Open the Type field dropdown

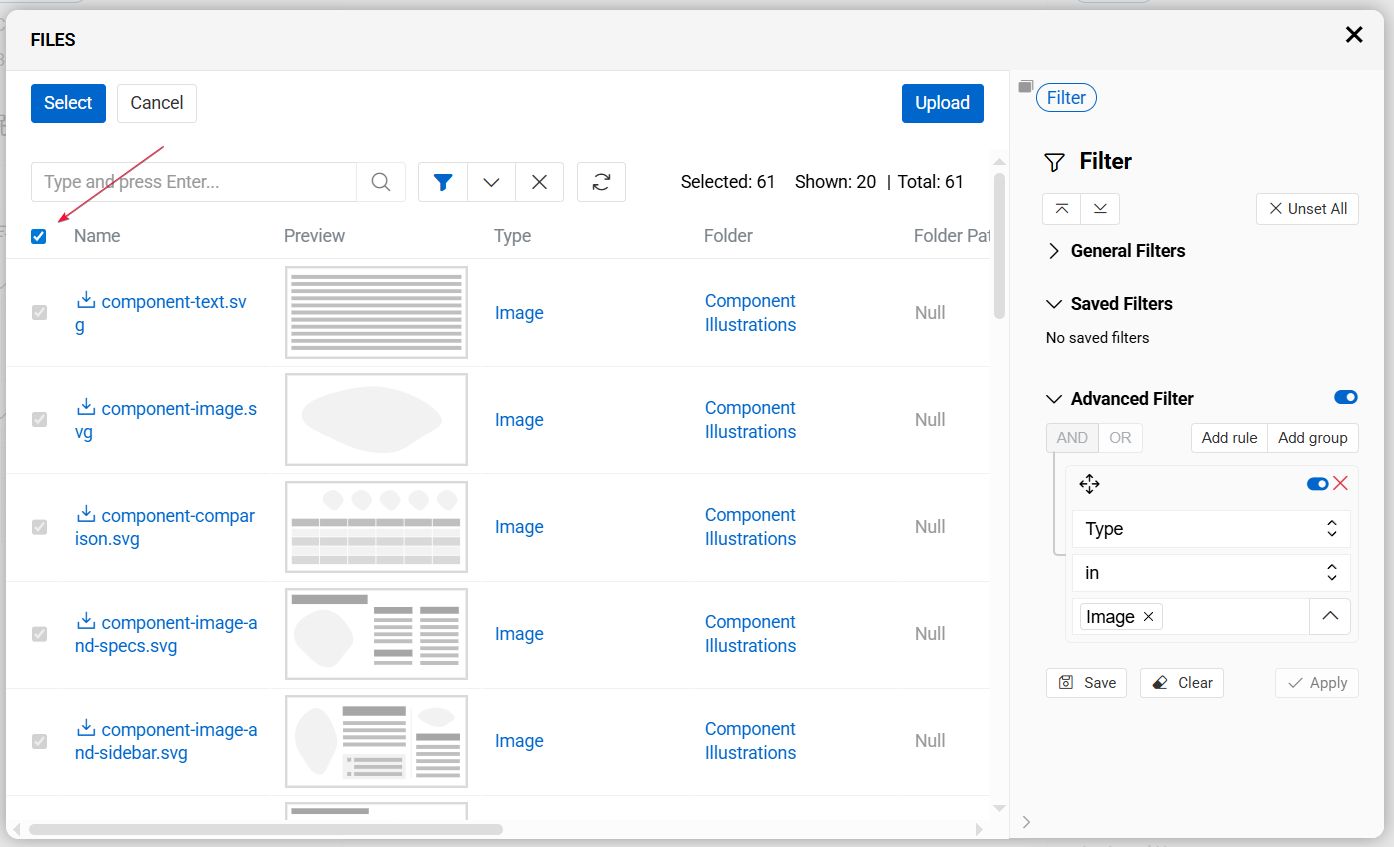[1210, 529]
